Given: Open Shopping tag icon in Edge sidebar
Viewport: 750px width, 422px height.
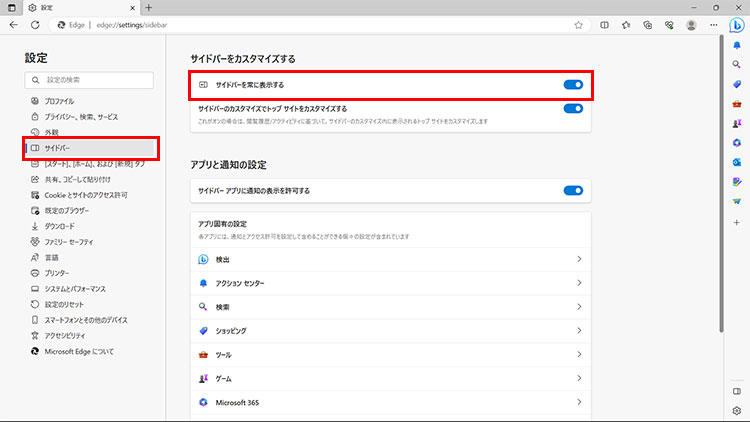Looking at the screenshot, I should tap(736, 85).
